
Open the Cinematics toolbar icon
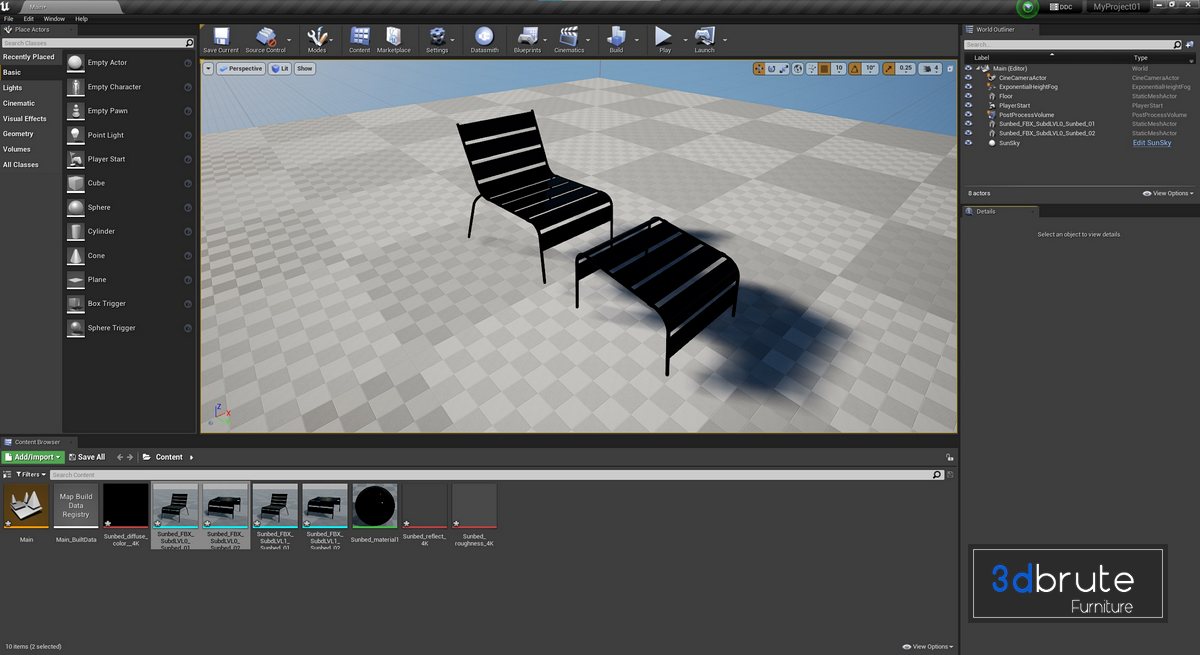(568, 38)
